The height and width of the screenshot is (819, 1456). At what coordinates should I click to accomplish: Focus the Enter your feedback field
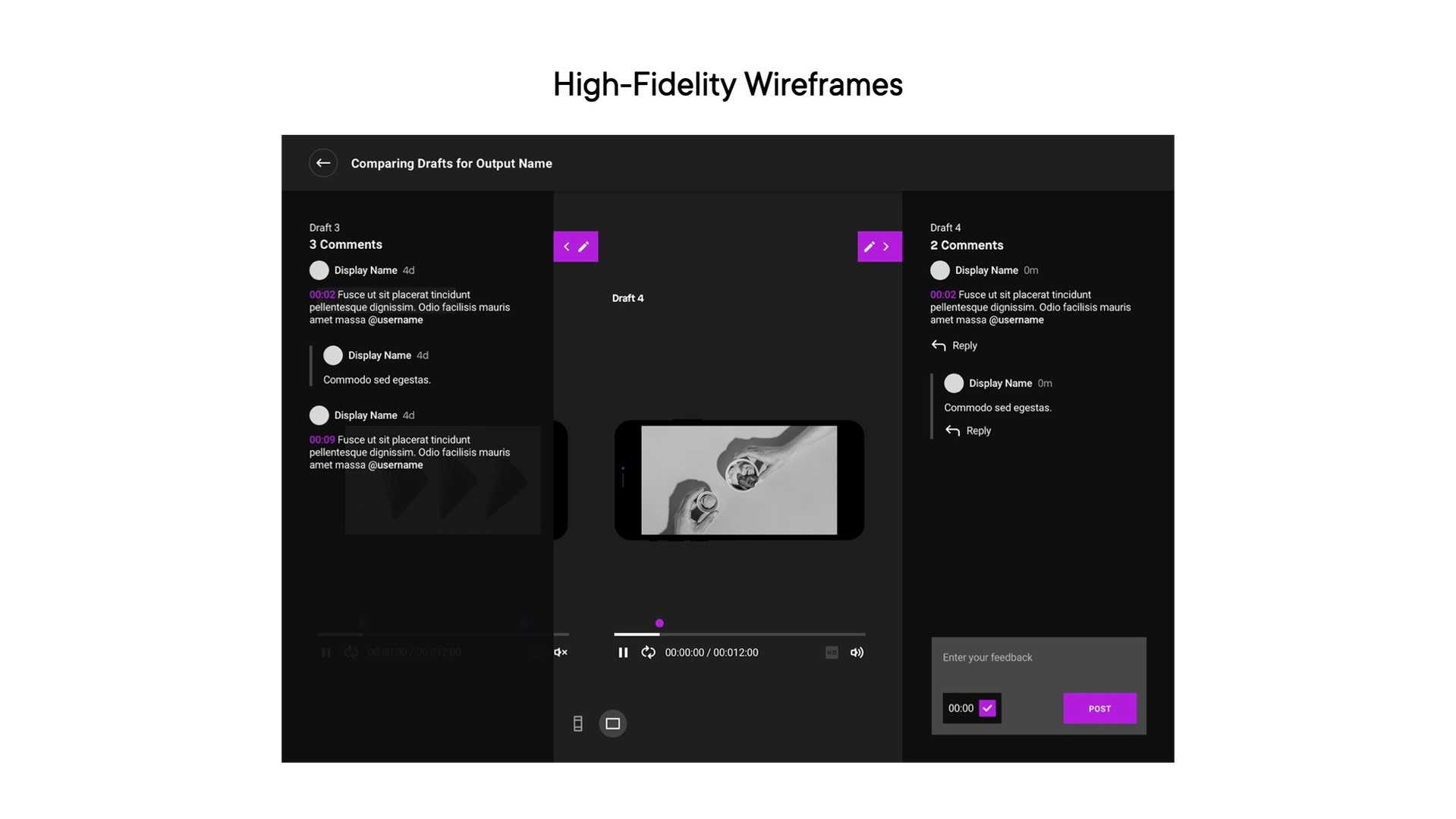tap(1039, 658)
